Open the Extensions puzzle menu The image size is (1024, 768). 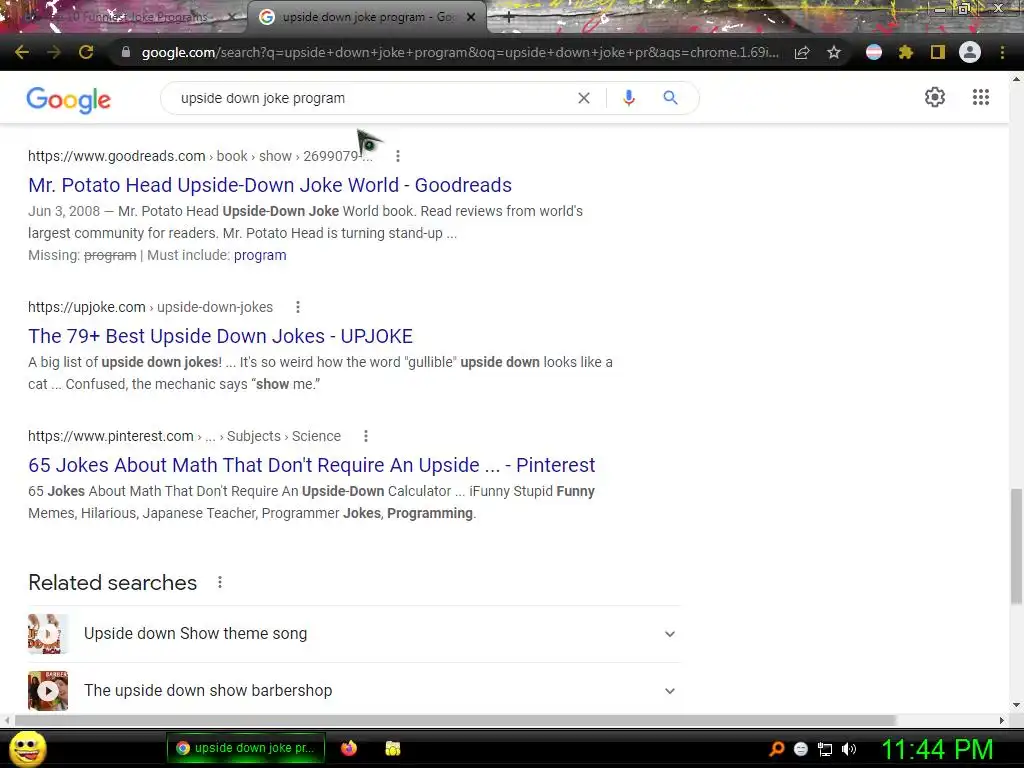coord(906,52)
